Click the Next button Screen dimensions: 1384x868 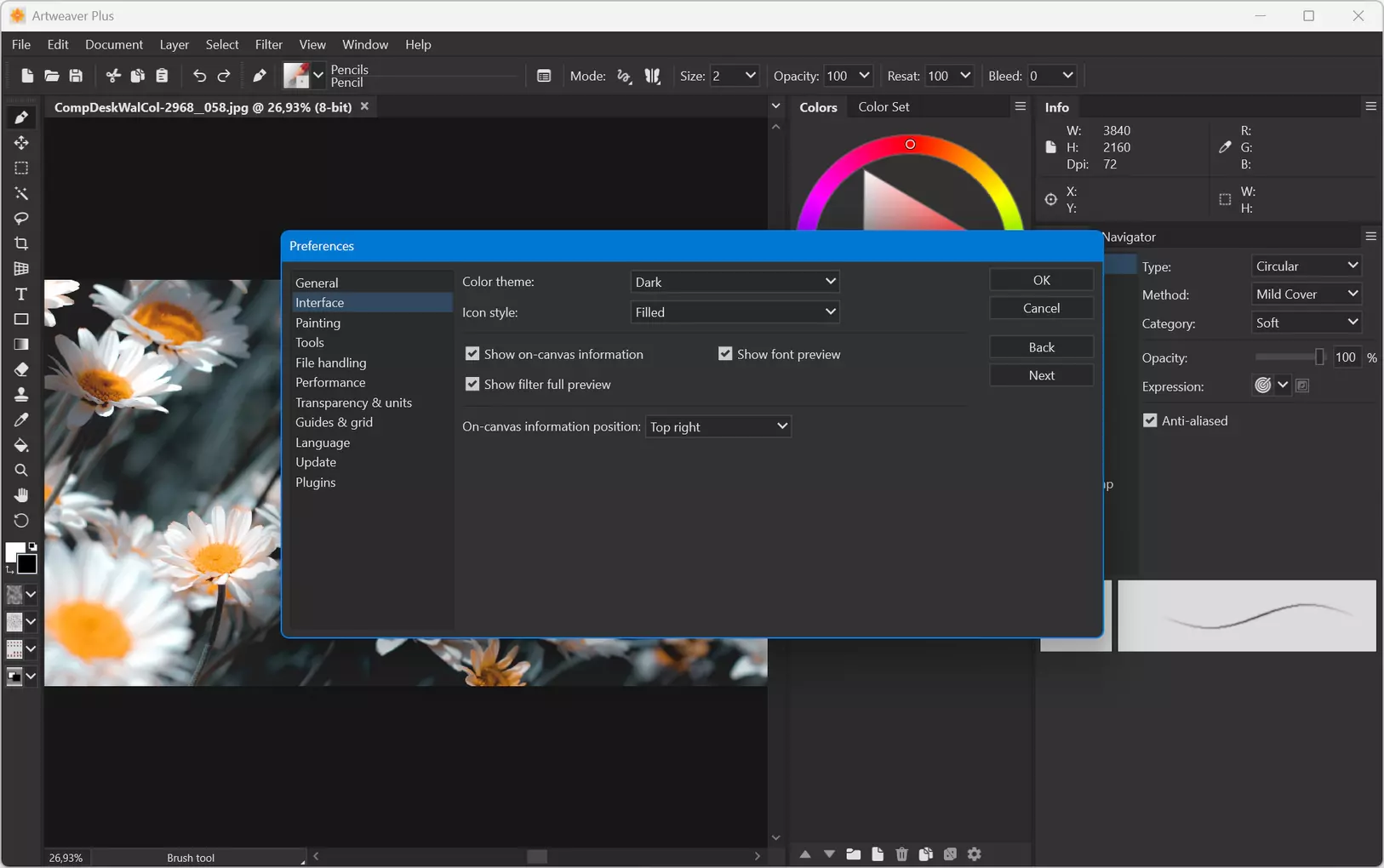click(1041, 375)
